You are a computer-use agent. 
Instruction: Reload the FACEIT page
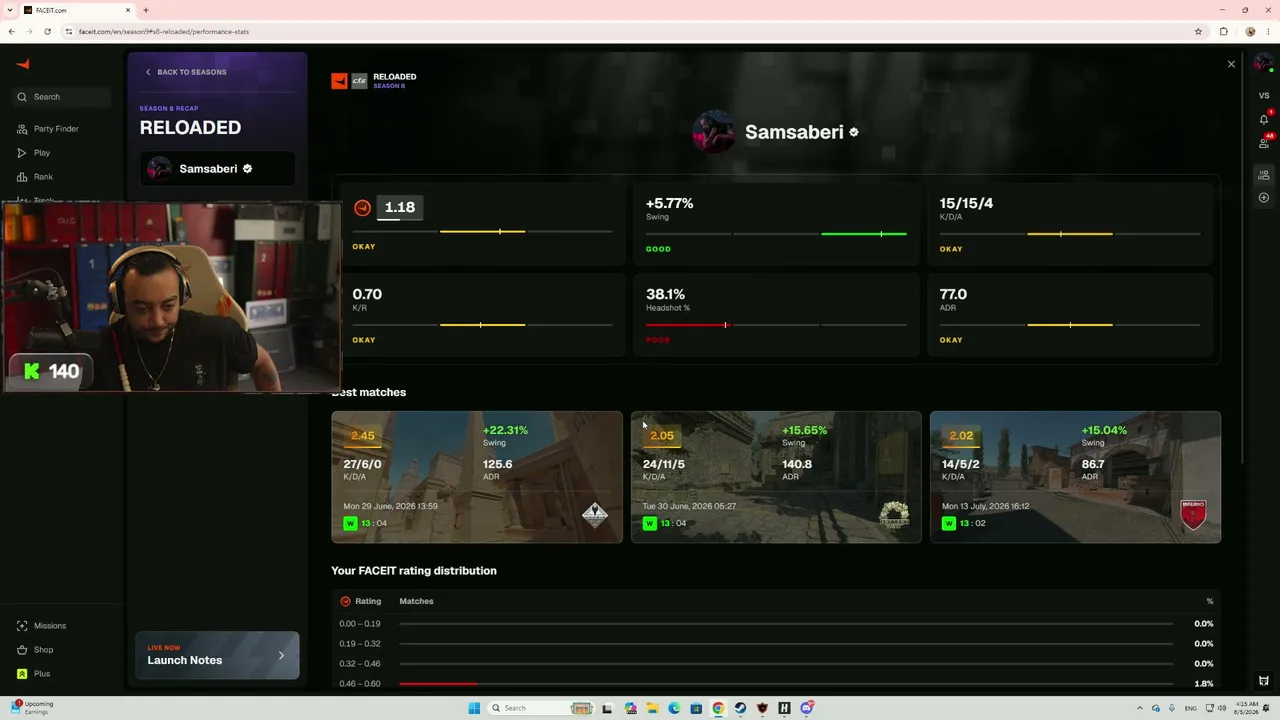pos(47,31)
